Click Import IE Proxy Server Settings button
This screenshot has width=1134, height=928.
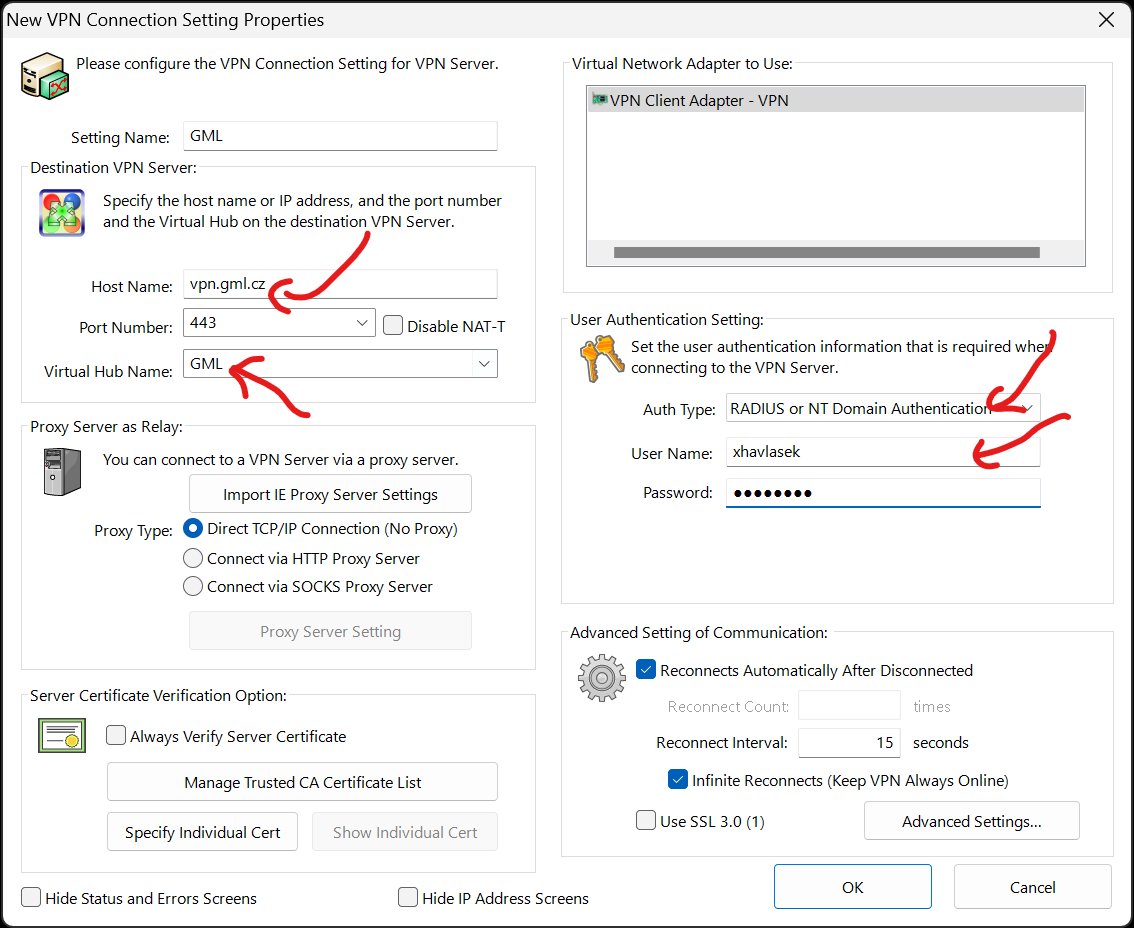tap(330, 494)
